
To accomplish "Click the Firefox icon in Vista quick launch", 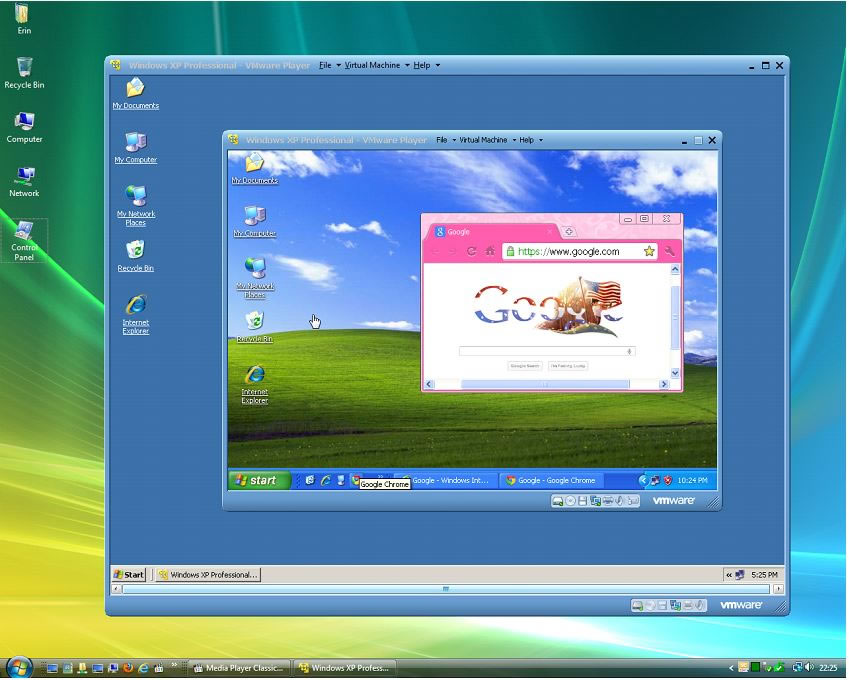I will pos(128,668).
